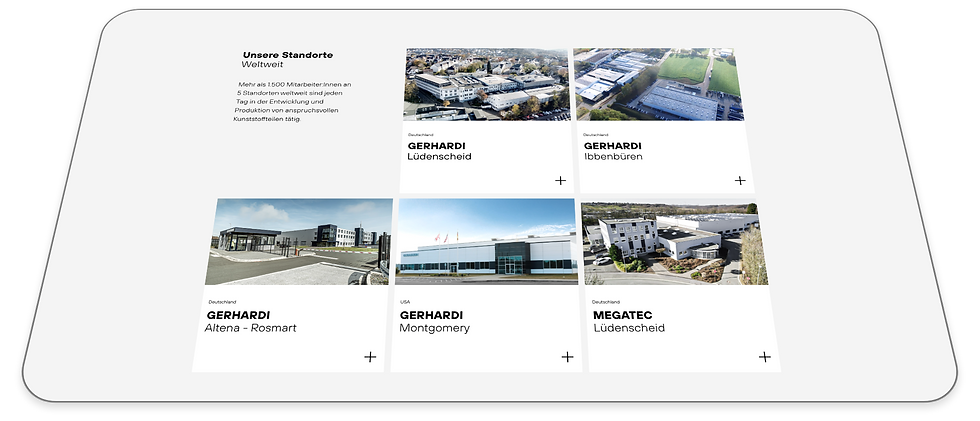The height and width of the screenshot is (421, 980).
Task: Click the USA country label
Action: [x=404, y=302]
